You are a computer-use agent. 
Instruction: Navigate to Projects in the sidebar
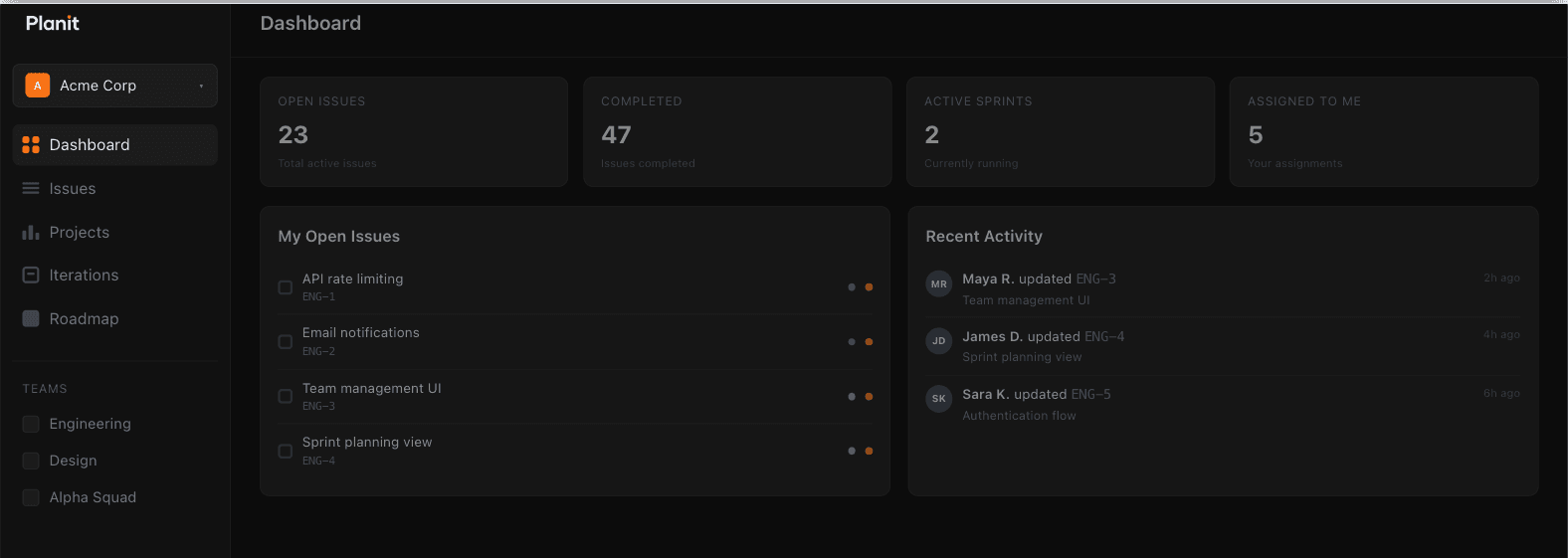click(x=114, y=233)
